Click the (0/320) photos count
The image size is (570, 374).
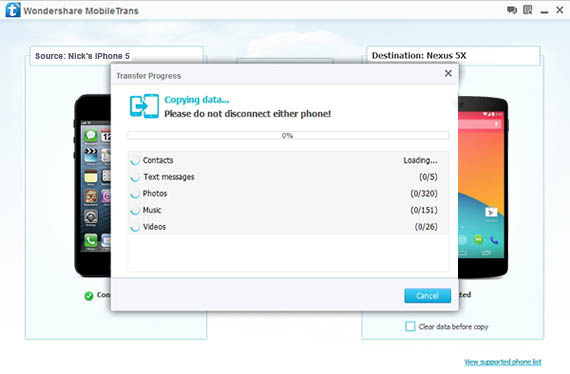click(x=424, y=194)
